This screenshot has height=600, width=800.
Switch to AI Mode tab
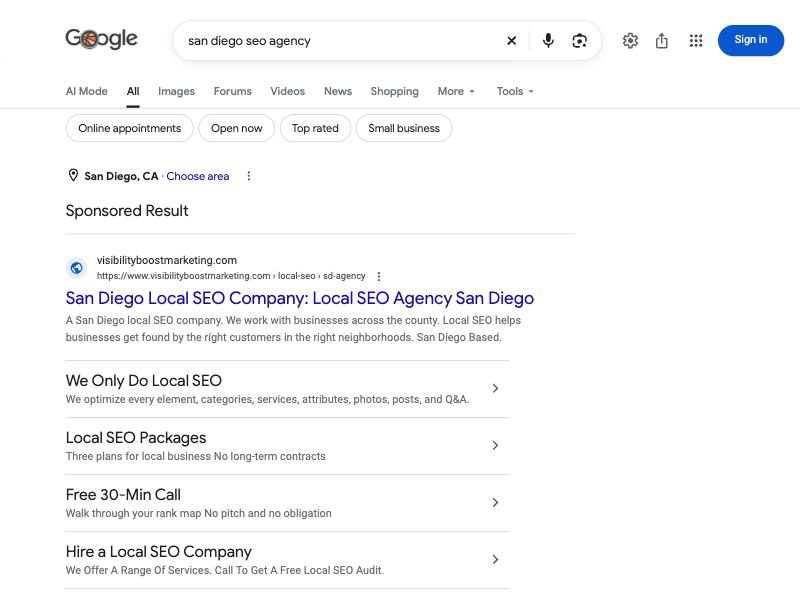point(87,91)
